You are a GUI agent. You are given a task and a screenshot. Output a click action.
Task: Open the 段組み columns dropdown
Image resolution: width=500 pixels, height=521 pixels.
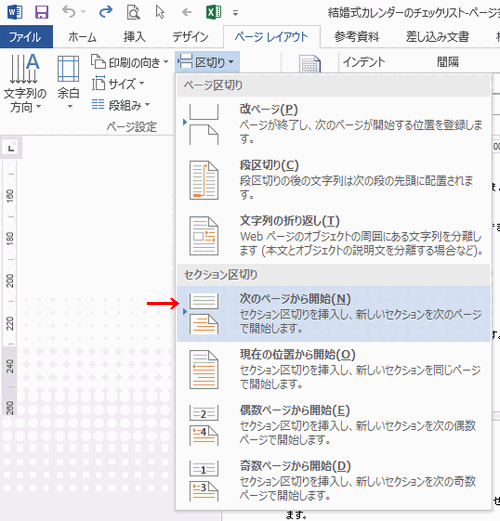point(121,105)
